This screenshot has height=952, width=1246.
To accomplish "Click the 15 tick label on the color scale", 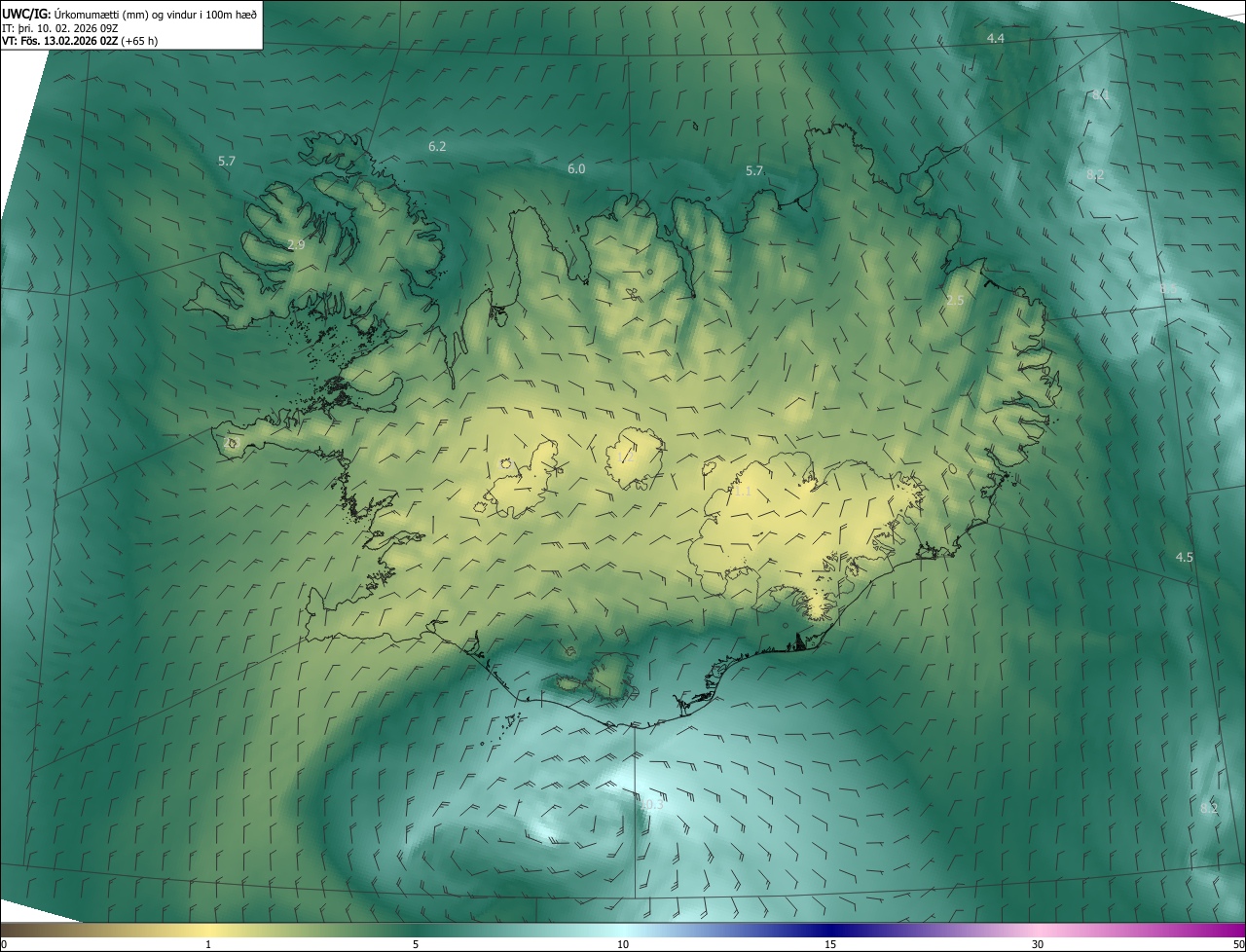I will coord(830,945).
